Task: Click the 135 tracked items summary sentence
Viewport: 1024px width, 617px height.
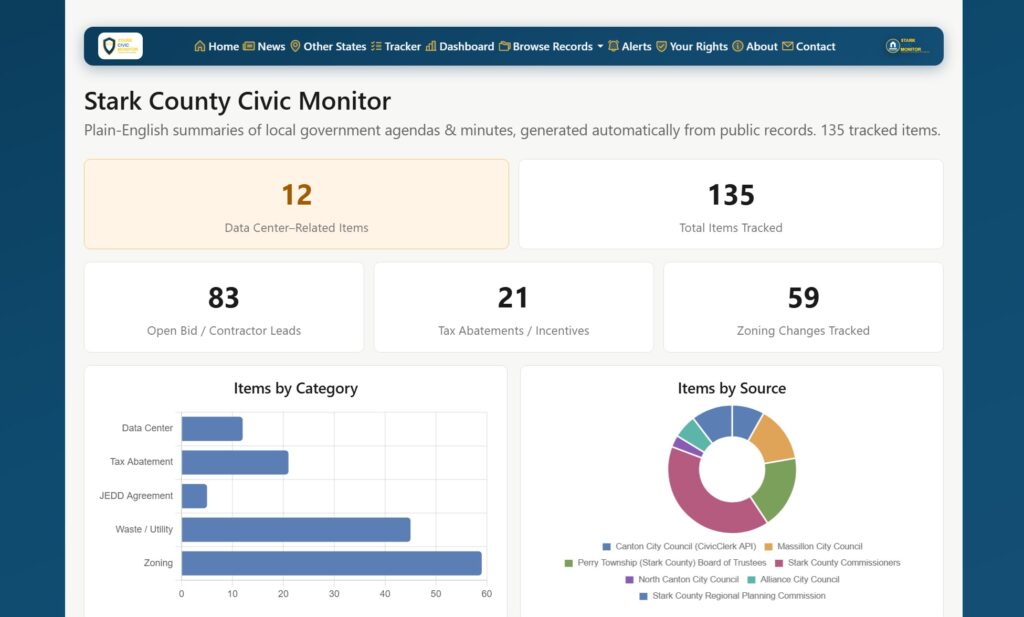Action: tap(880, 131)
